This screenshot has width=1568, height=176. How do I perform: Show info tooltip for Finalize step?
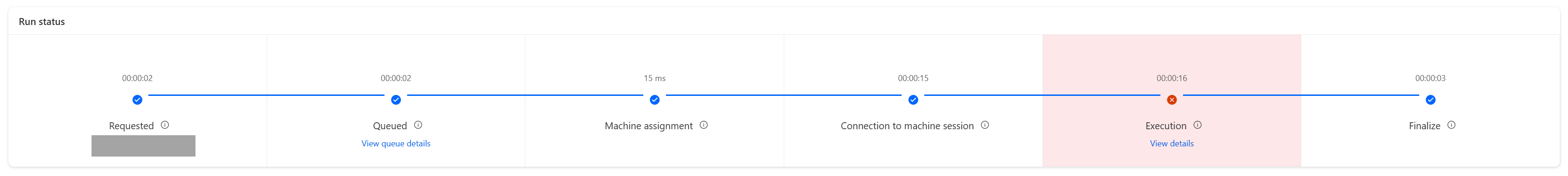click(x=1451, y=125)
